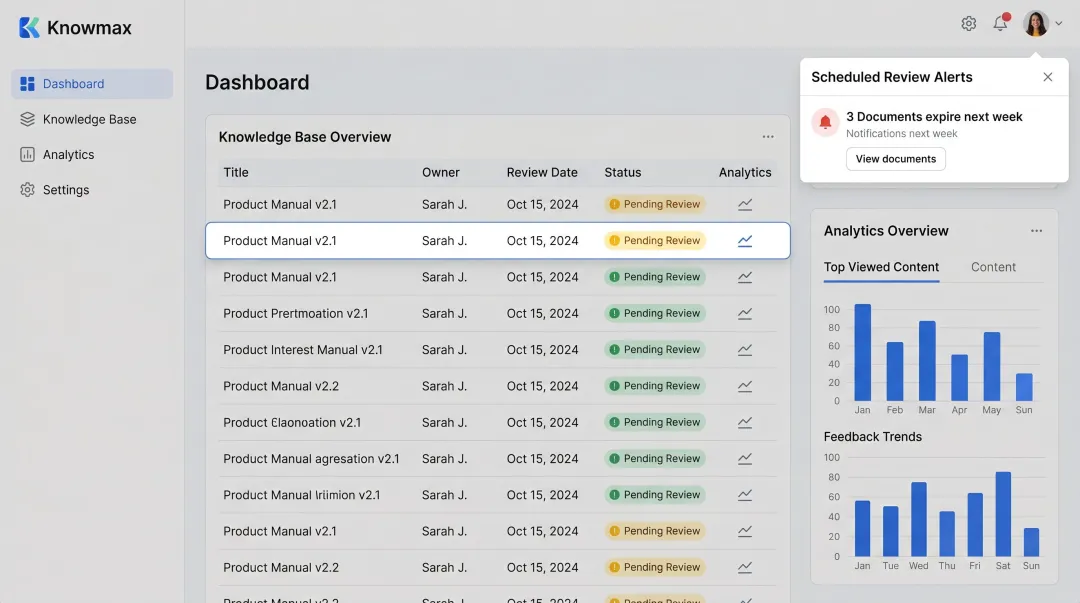Screen dimensions: 1080x603
Task: Open Knowledge Base in the sidebar
Action: (92, 119)
